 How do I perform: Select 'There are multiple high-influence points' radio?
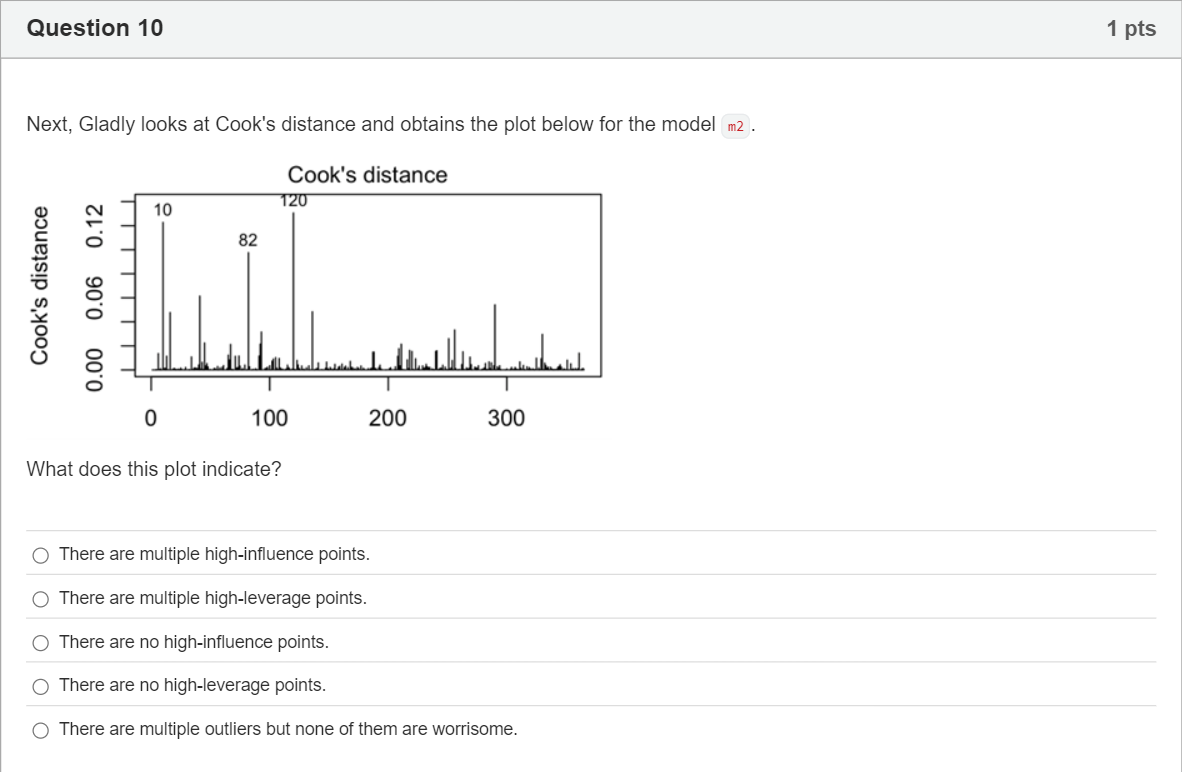pyautogui.click(x=41, y=556)
